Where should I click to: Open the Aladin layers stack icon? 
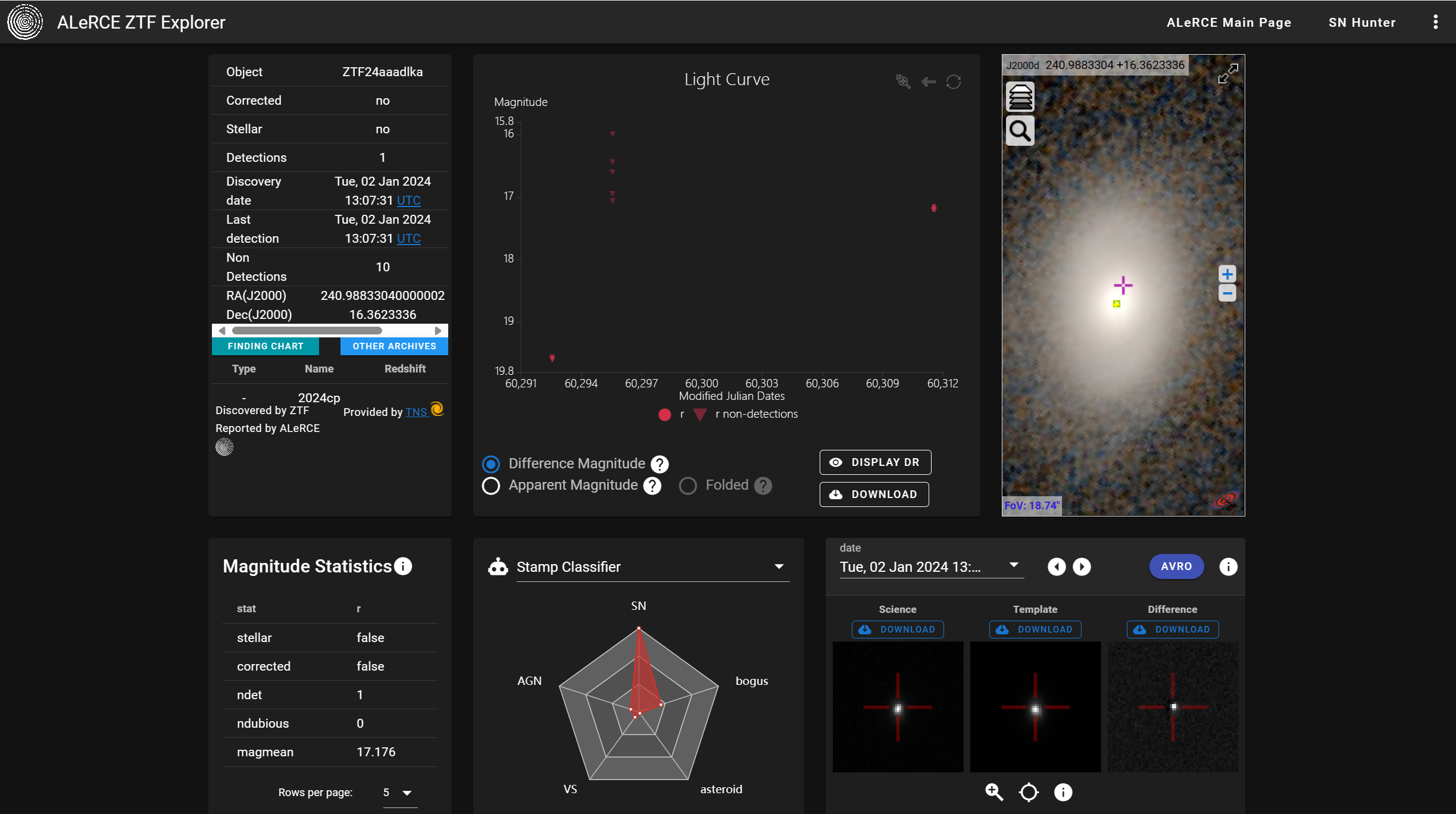pos(1020,97)
